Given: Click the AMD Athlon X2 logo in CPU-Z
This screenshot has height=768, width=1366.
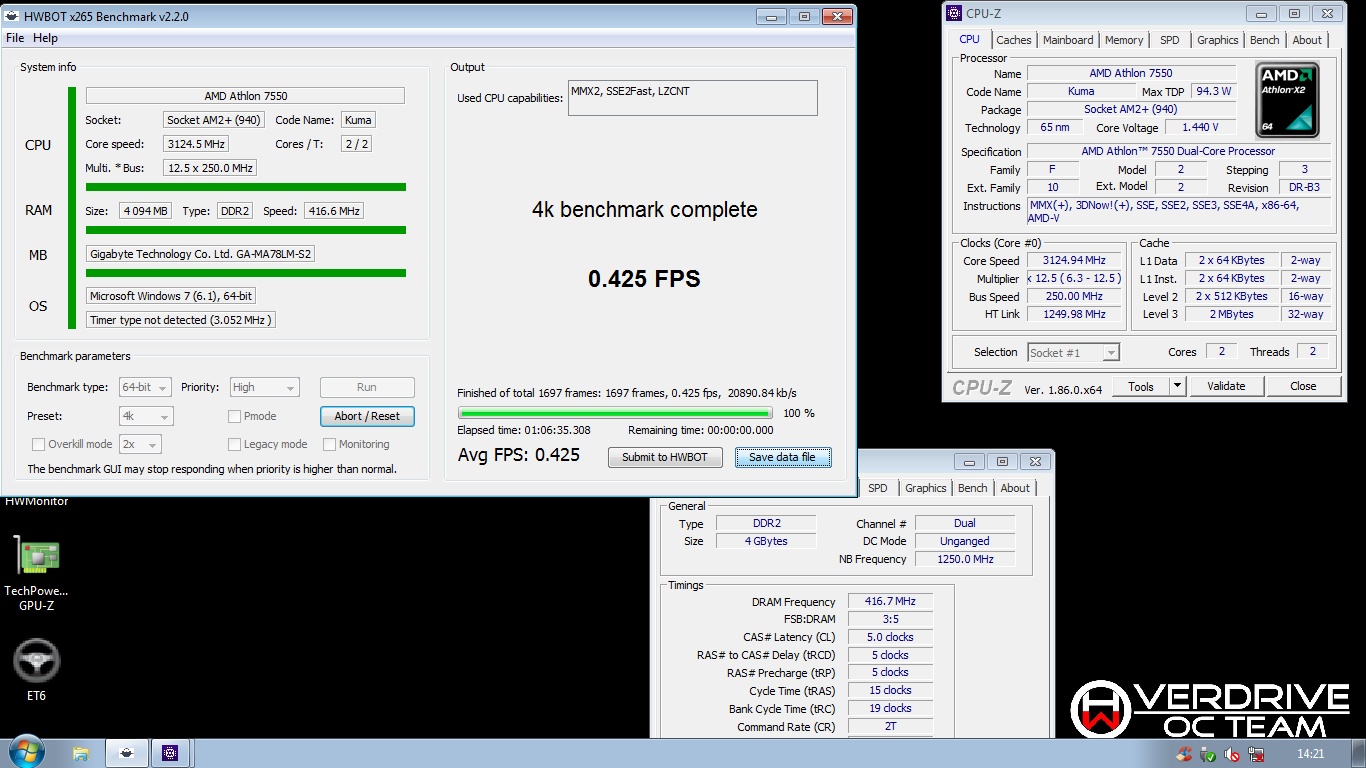Looking at the screenshot, I should point(1287,100).
